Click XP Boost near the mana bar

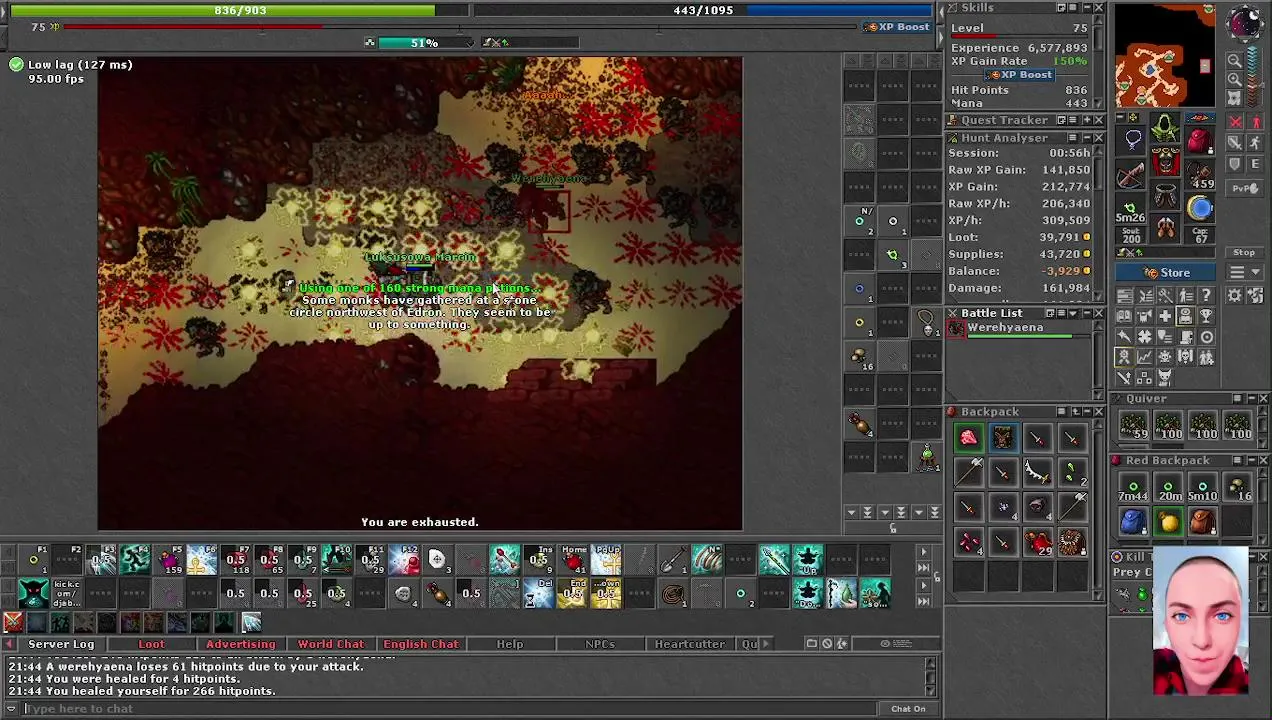[897, 27]
